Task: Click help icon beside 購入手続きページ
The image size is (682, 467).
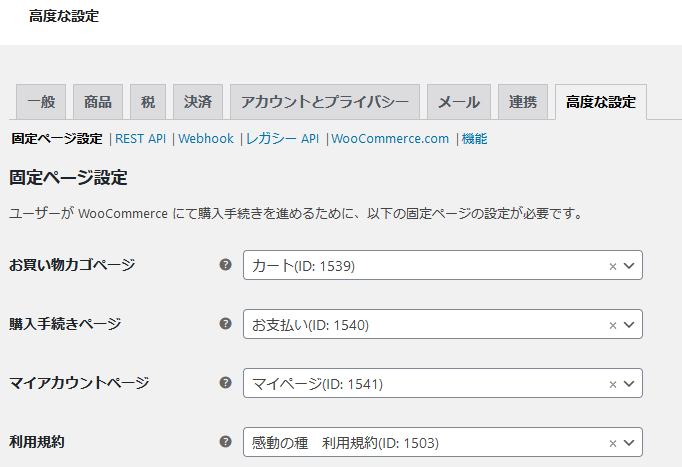Action: (225, 324)
